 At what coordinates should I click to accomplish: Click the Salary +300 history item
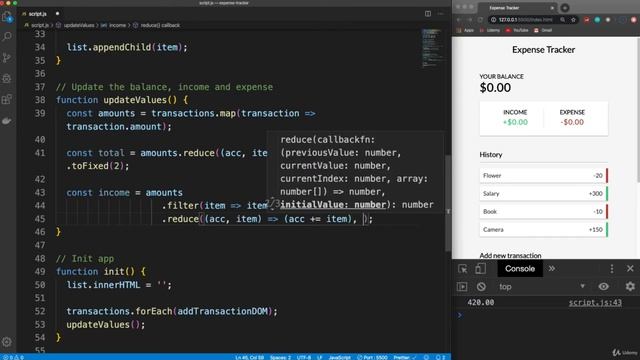pyautogui.click(x=544, y=193)
